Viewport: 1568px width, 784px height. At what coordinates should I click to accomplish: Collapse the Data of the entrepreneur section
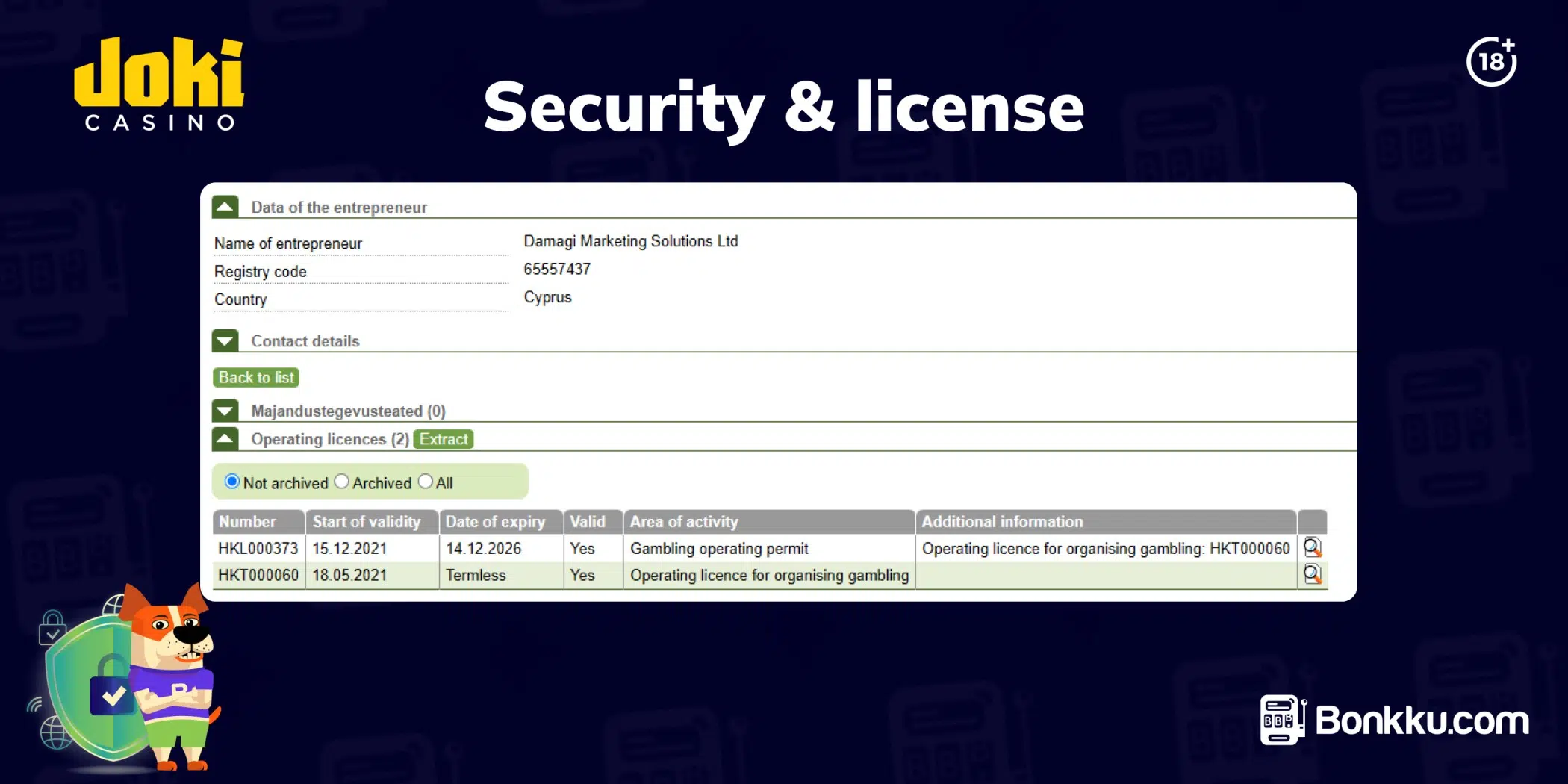coord(225,207)
